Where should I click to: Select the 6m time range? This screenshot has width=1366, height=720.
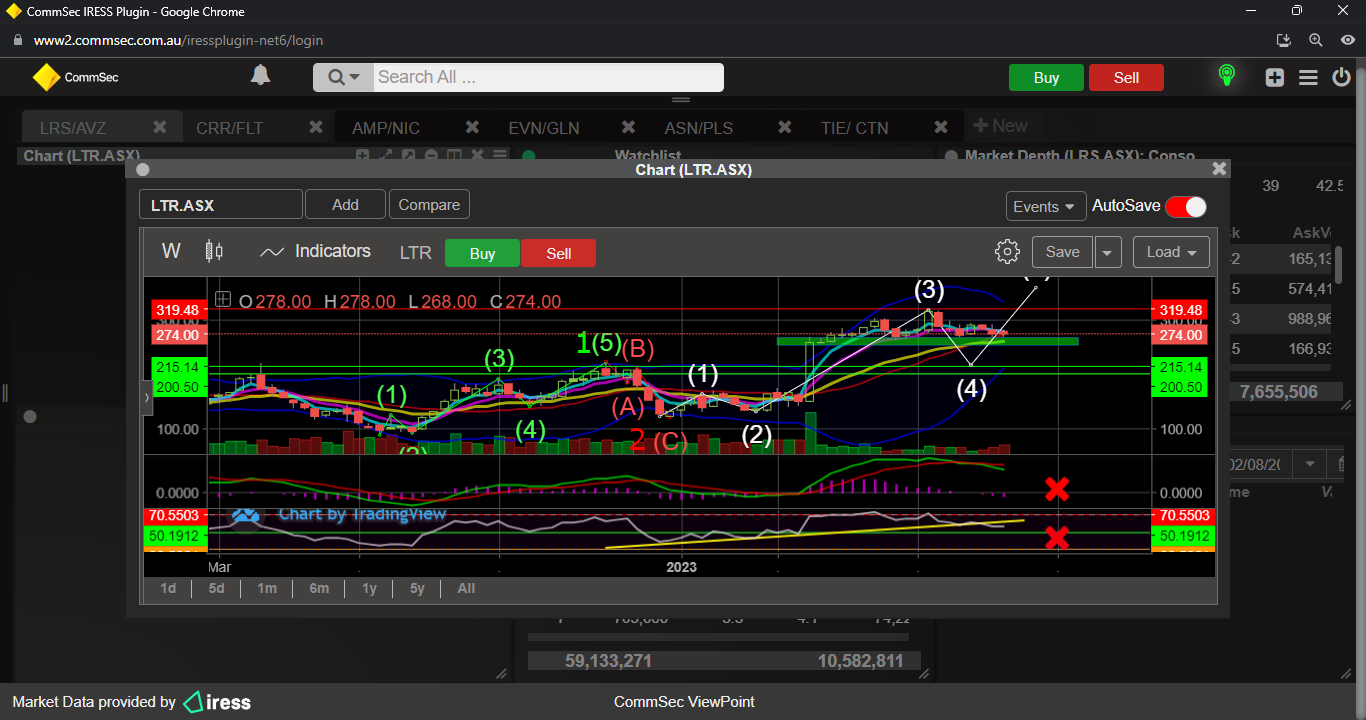coord(319,588)
